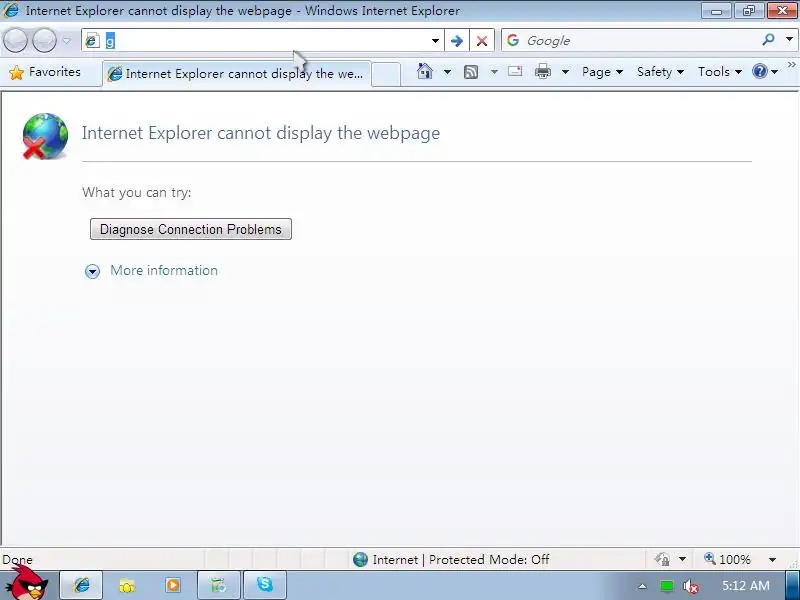This screenshot has height=600, width=800.
Task: Expand the Print dropdown arrow
Action: click(x=565, y=72)
